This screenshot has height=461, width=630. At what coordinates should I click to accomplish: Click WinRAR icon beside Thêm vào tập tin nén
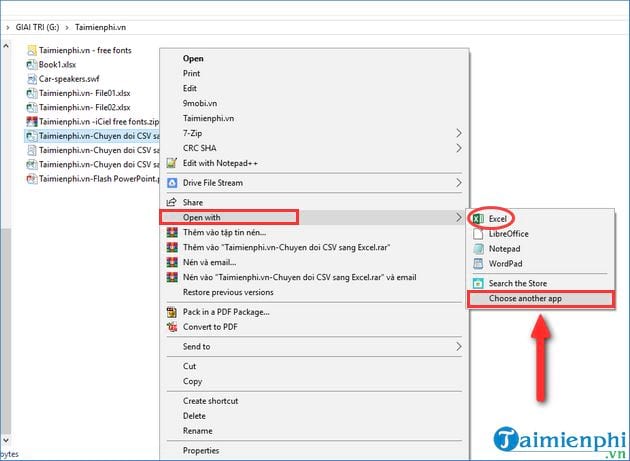(x=172, y=232)
